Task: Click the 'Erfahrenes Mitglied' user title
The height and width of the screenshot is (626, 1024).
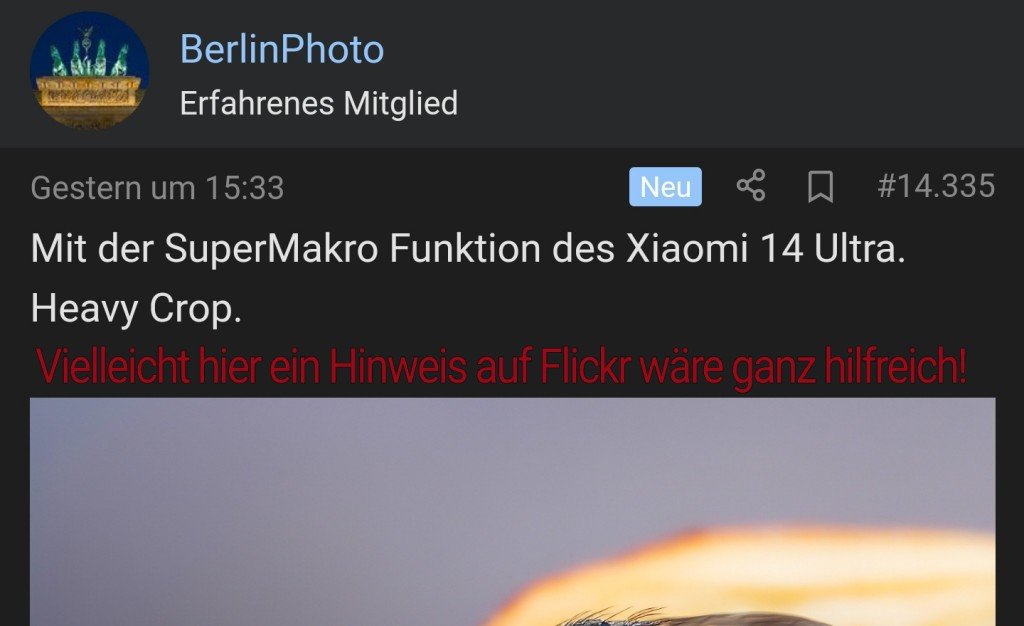Action: click(x=319, y=103)
